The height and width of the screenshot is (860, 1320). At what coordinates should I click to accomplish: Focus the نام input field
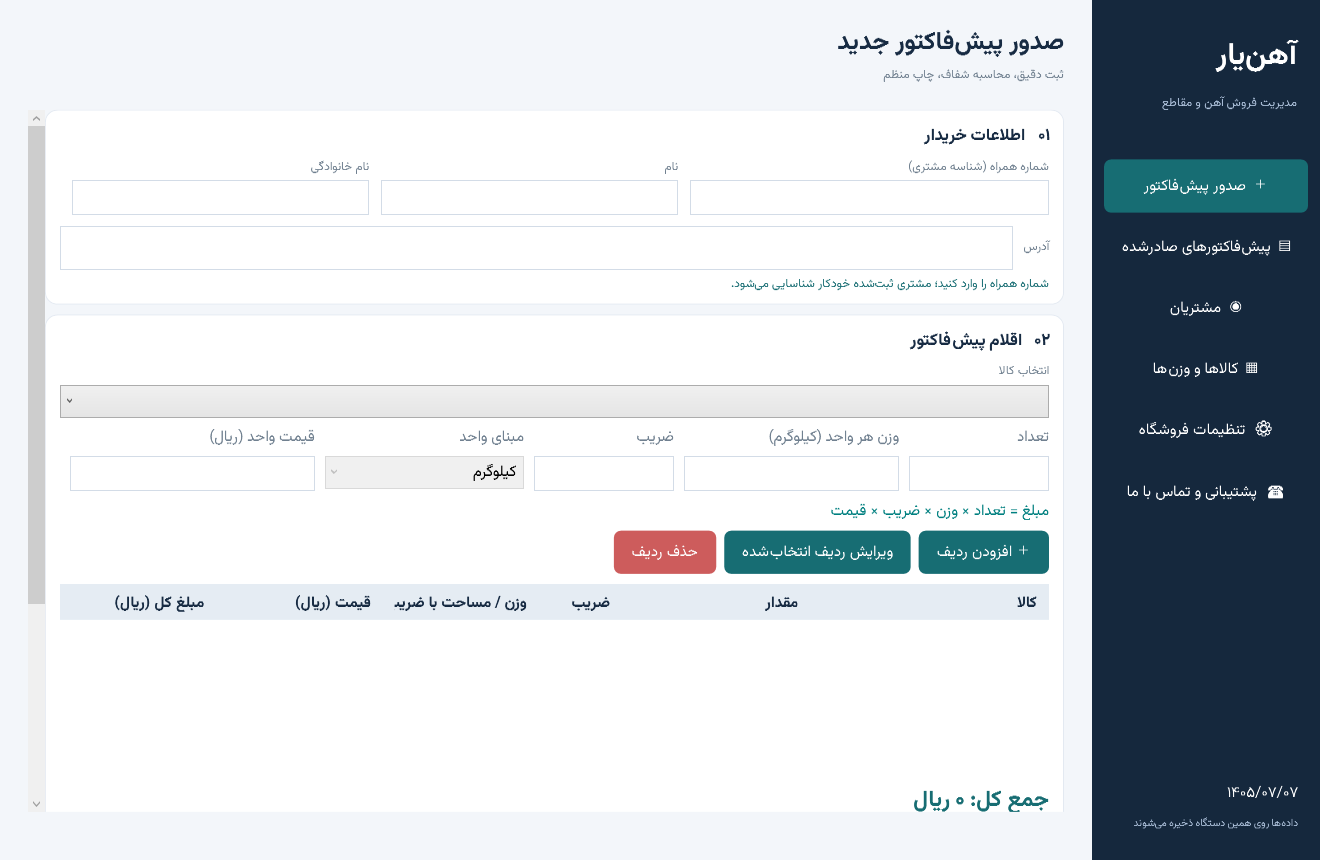pos(529,198)
